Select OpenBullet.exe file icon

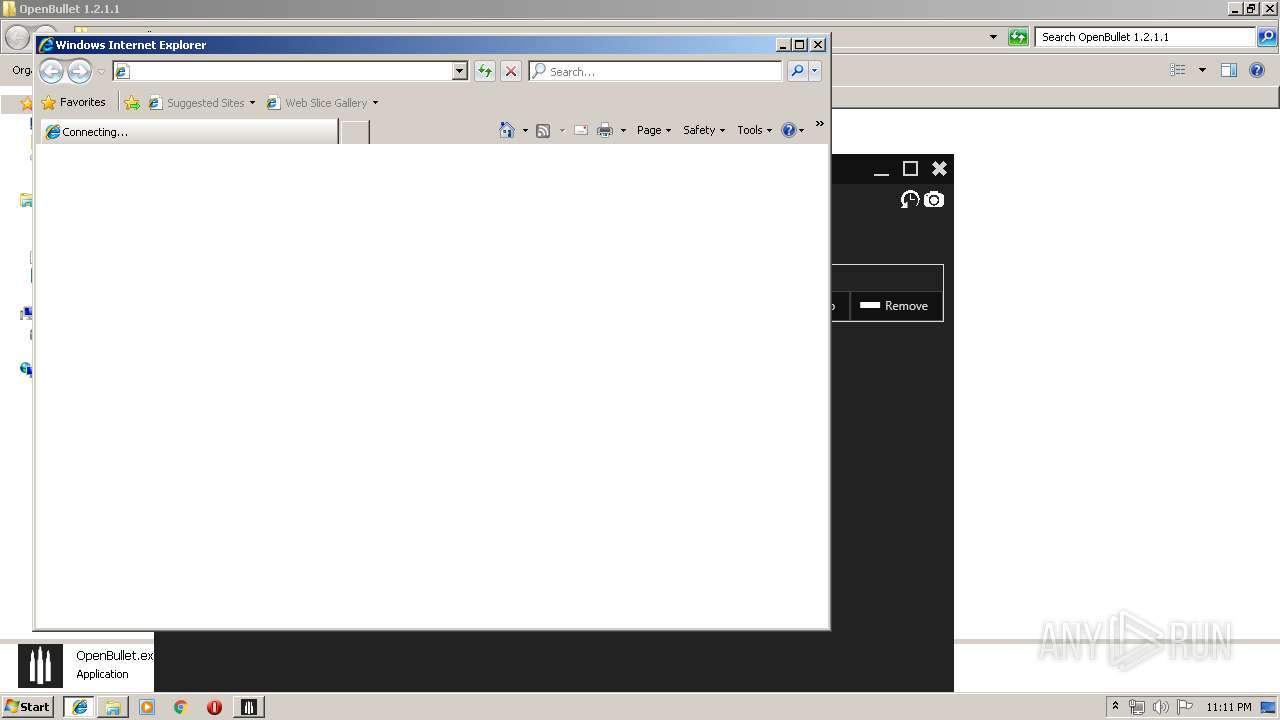(x=40, y=665)
